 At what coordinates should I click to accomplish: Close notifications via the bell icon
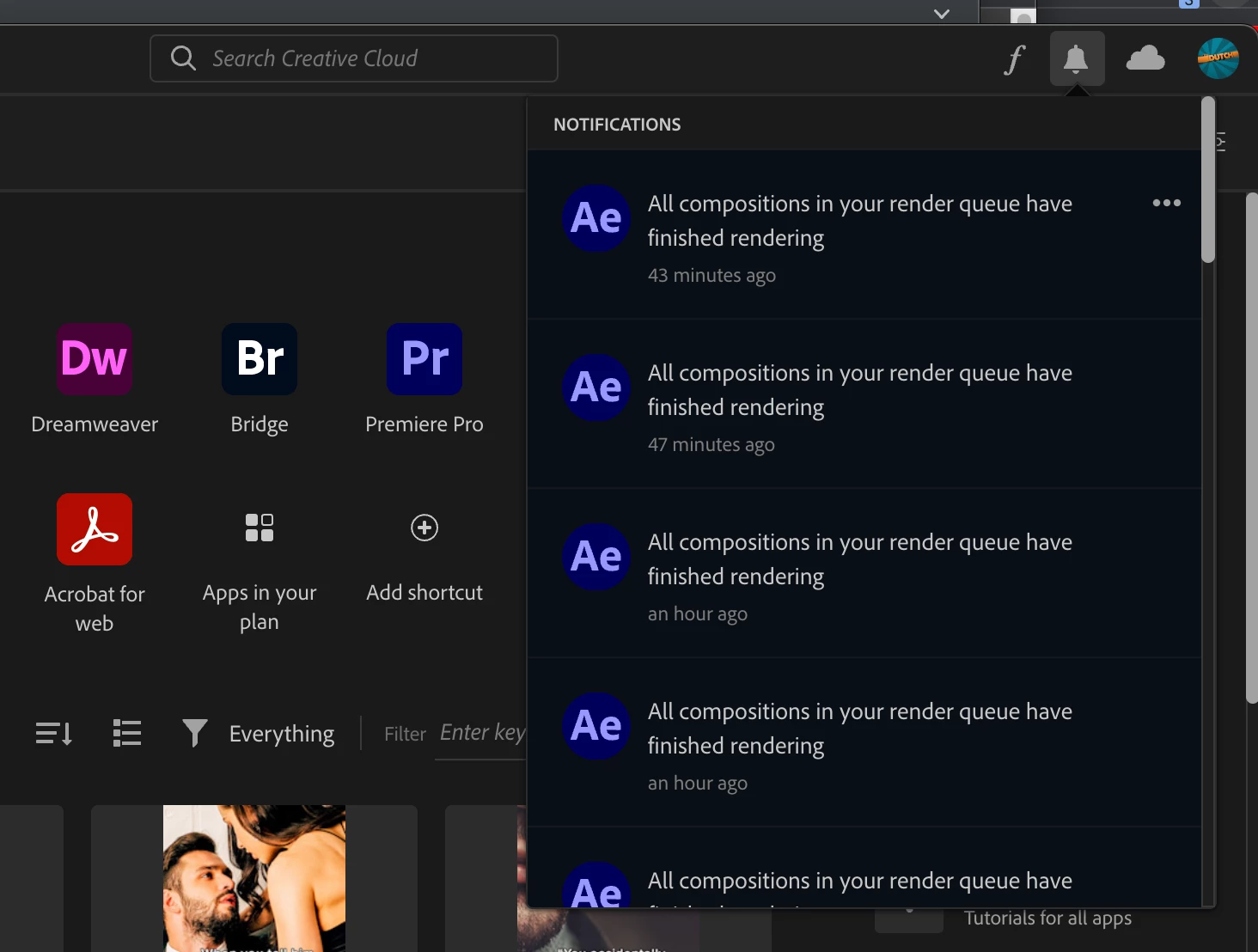point(1077,58)
